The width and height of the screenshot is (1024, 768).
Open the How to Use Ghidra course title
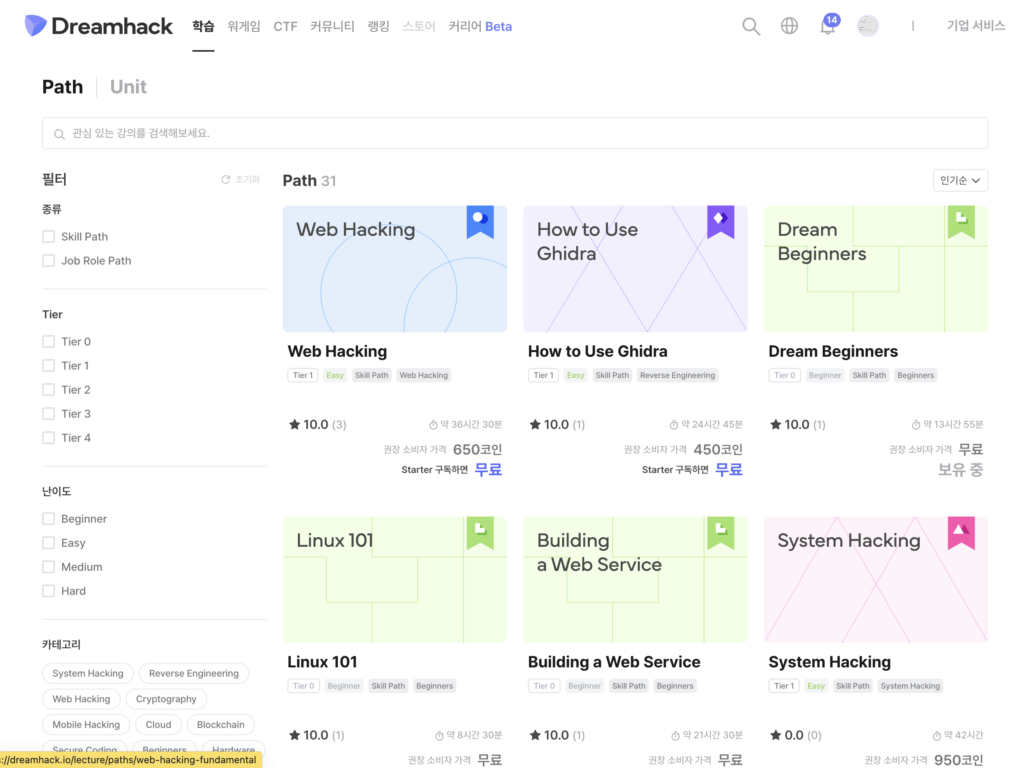tap(598, 351)
